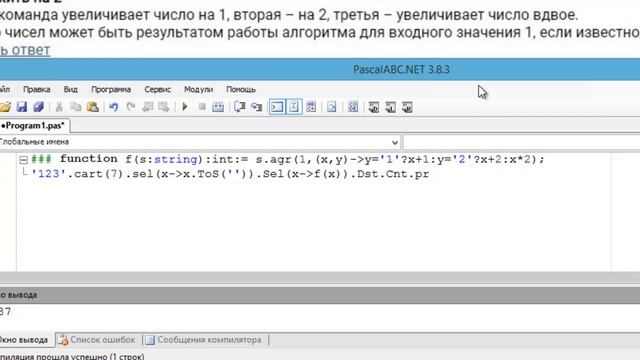640x360 pixels.
Task: Click the middle window-layout icon
Action: [391, 107]
